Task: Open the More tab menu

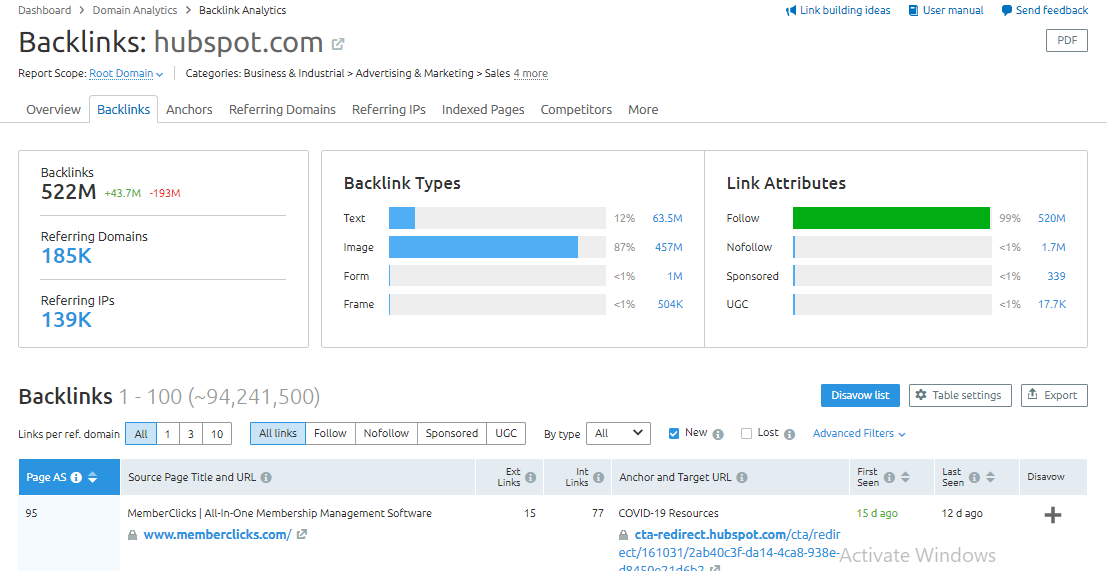Action: coord(643,109)
